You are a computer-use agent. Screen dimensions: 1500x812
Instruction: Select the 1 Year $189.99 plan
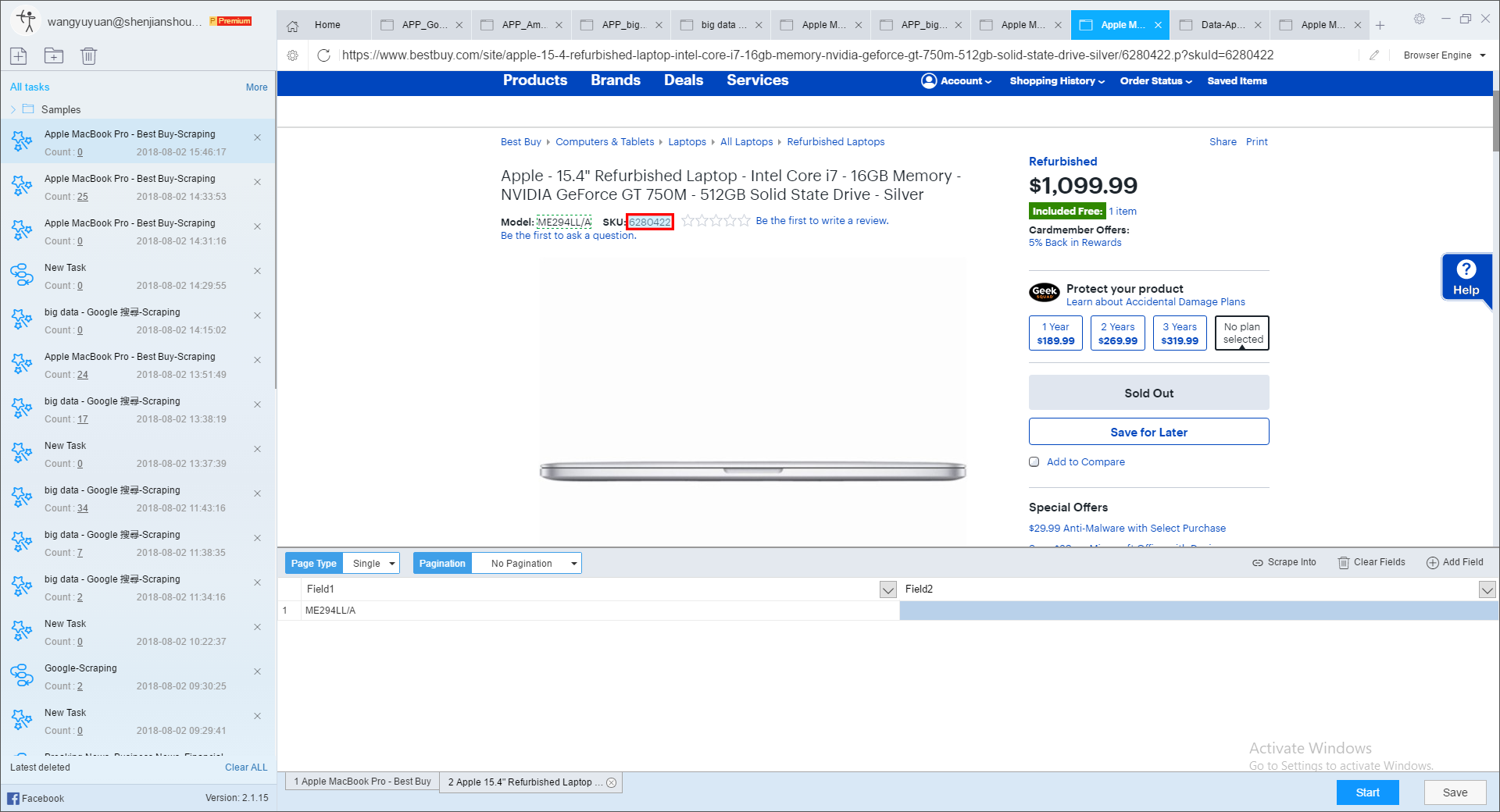pyautogui.click(x=1055, y=333)
